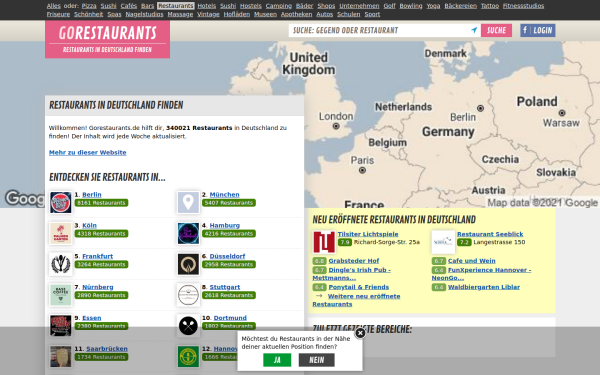Image resolution: width=600 pixels, height=375 pixels.
Task: Open the Mehr zu dieser Website link
Action: (88, 152)
